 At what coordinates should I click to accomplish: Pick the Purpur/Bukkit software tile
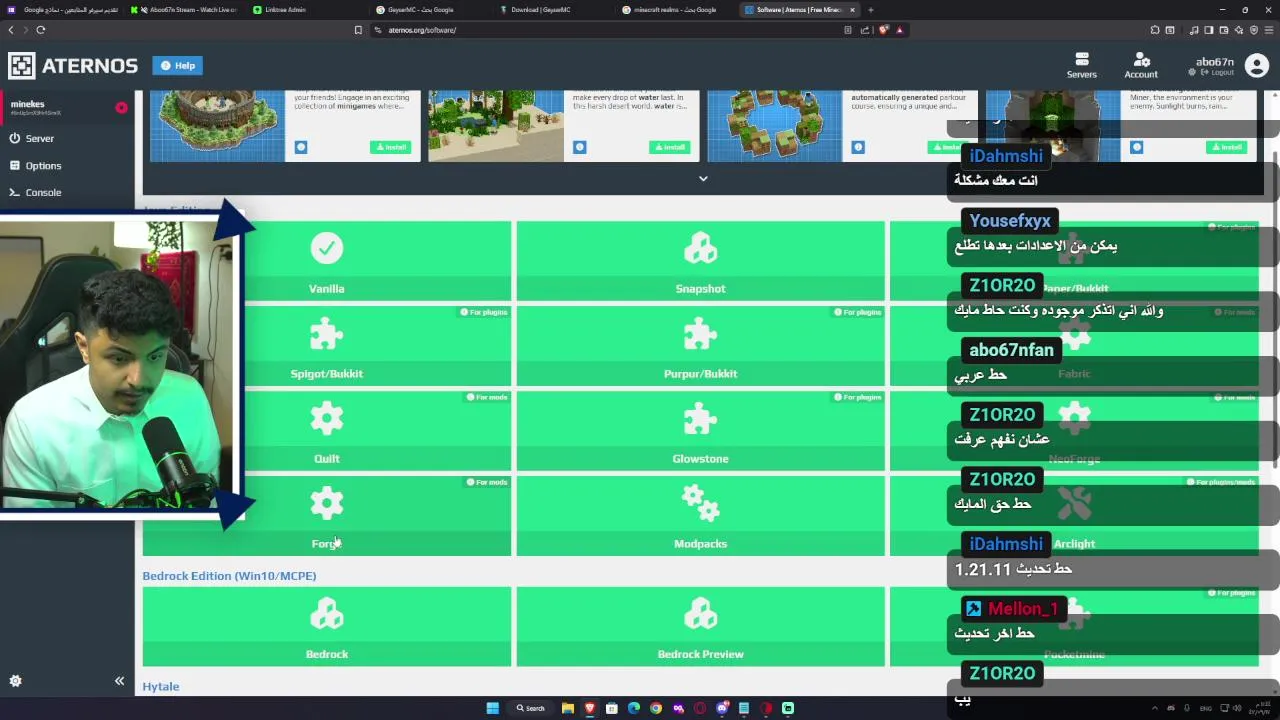click(x=700, y=345)
